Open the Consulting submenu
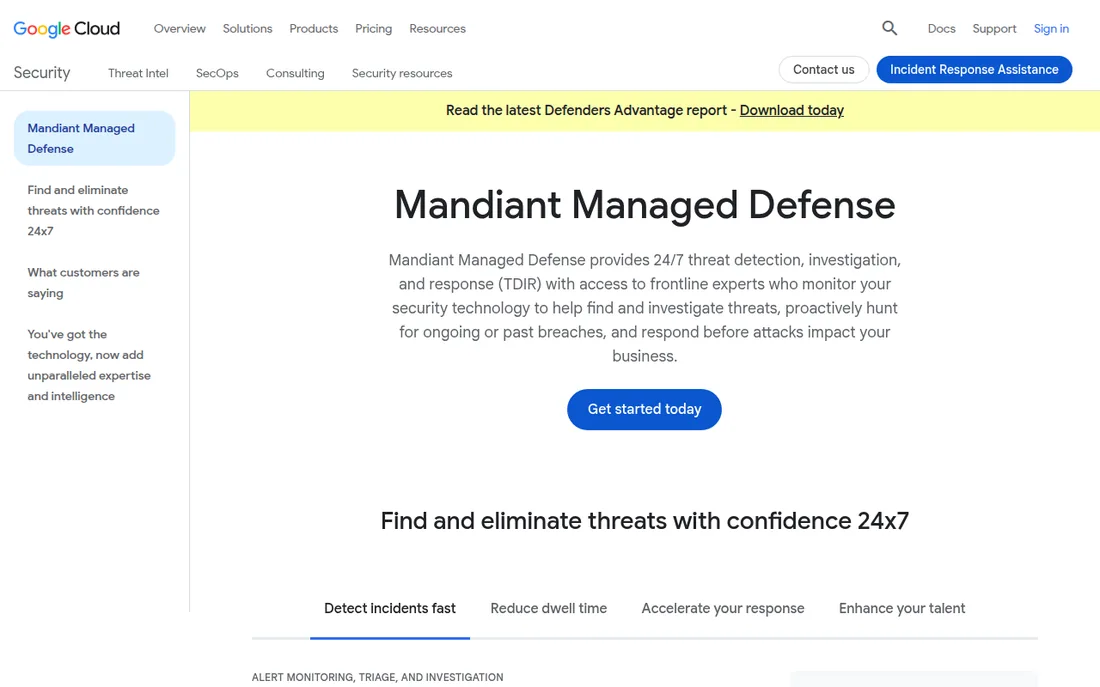The image size is (1100, 687). pyautogui.click(x=295, y=73)
